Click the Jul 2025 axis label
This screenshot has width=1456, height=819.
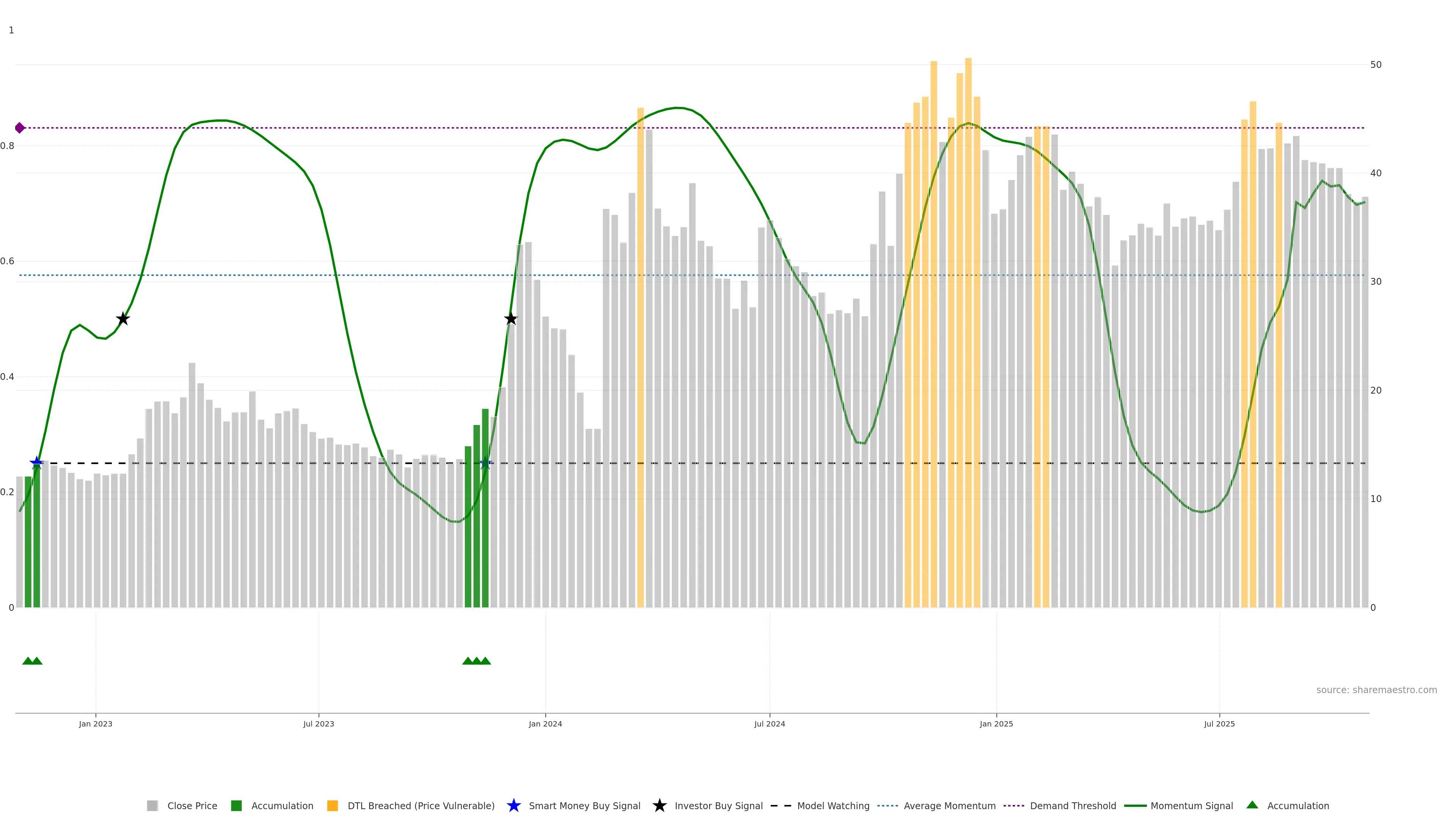pyautogui.click(x=1219, y=723)
